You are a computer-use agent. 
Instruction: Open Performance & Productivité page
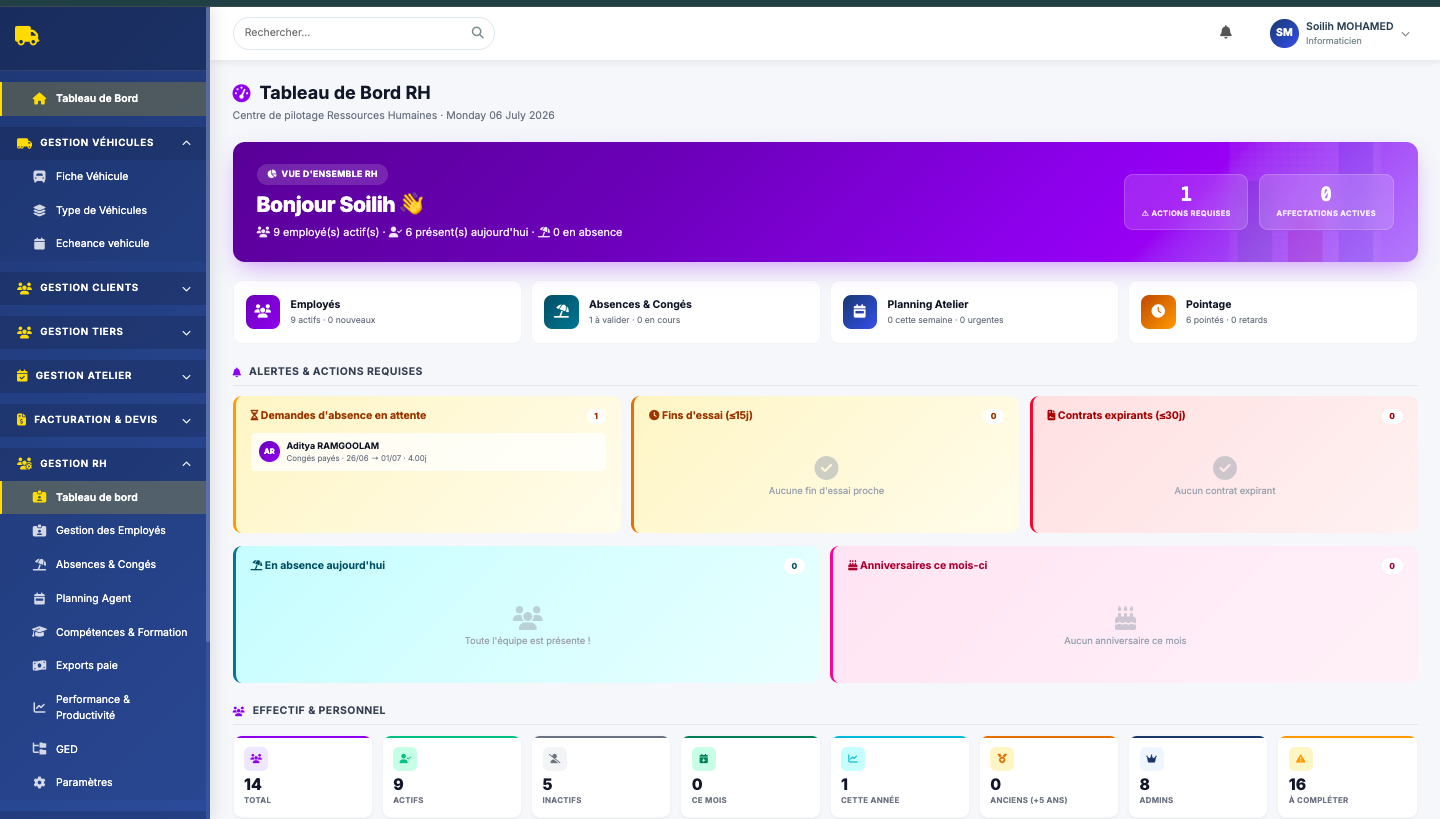coord(103,707)
